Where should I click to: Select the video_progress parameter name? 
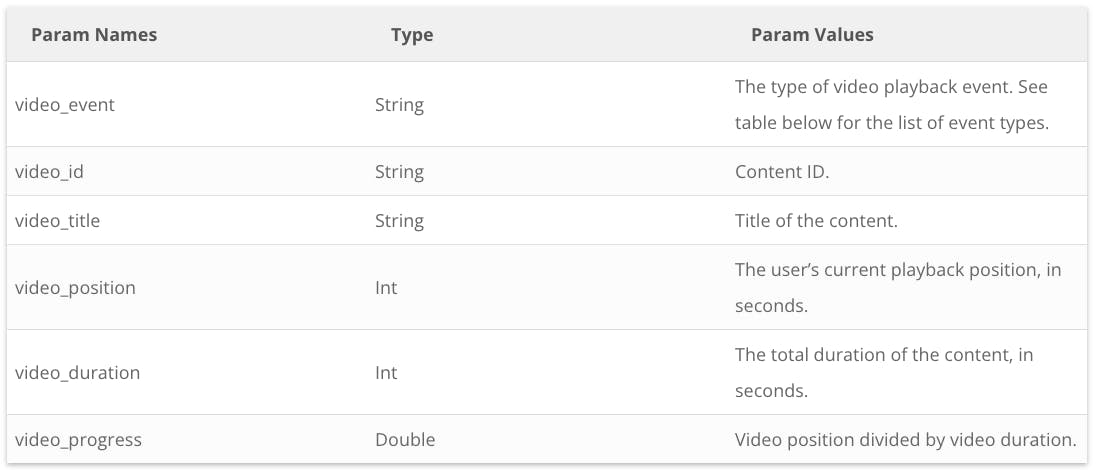(78, 440)
